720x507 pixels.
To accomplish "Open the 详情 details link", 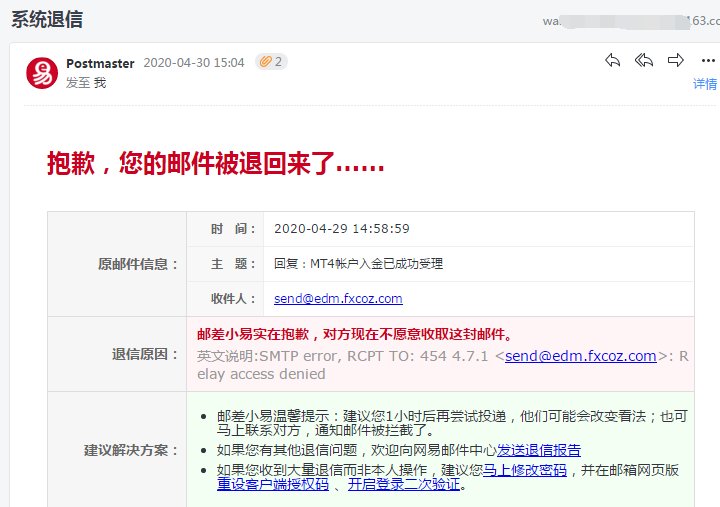I will click(705, 84).
